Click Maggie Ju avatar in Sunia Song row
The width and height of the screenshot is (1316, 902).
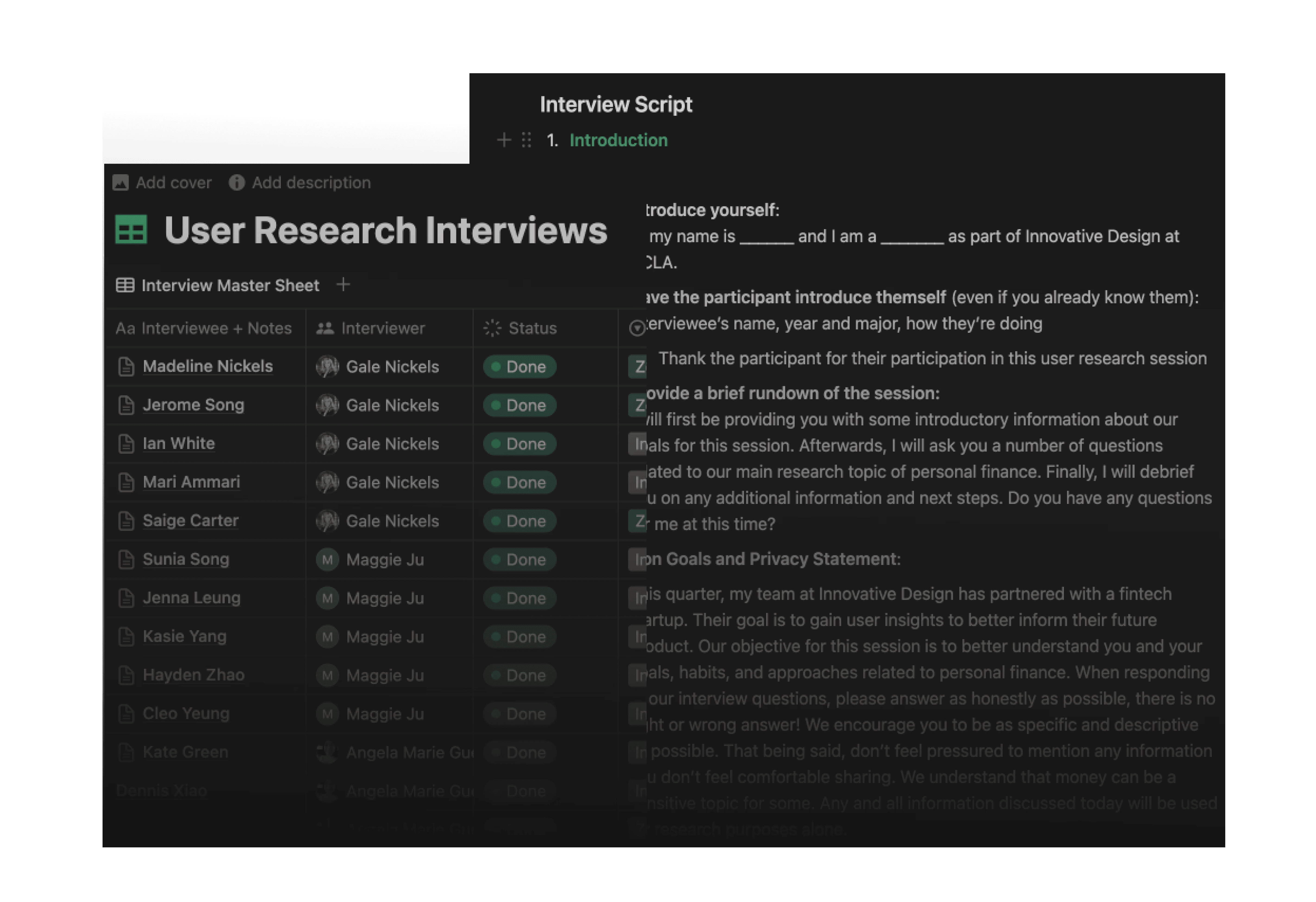tap(327, 559)
